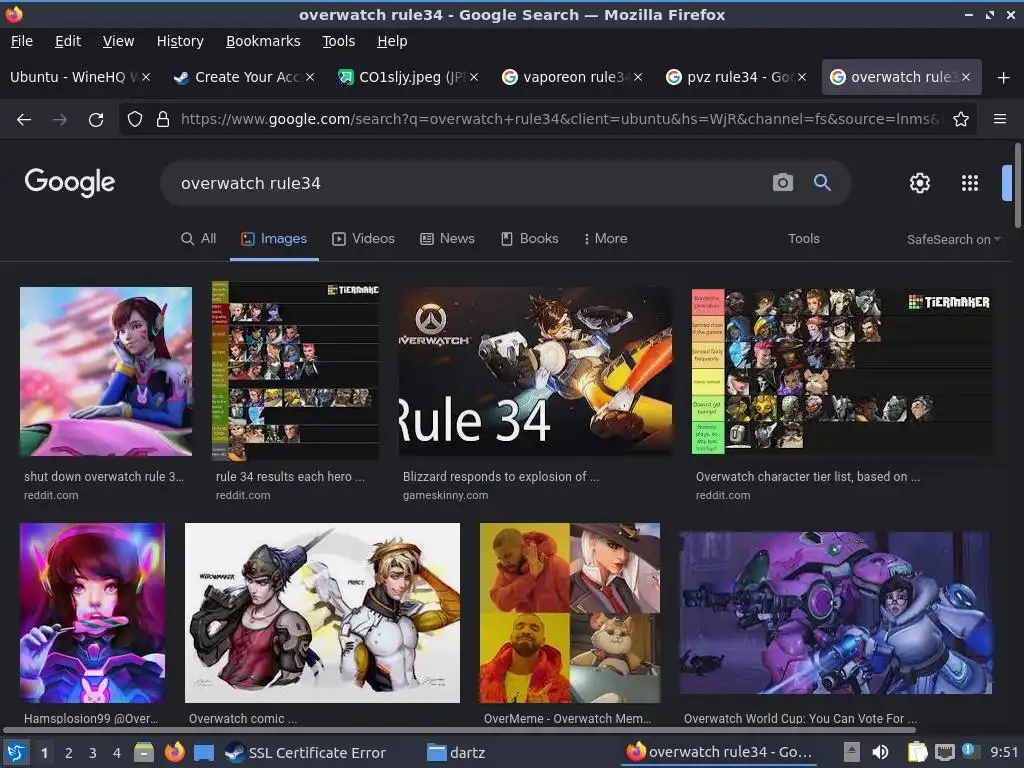Open the Google apps grid
1024x768 pixels.
click(970, 183)
